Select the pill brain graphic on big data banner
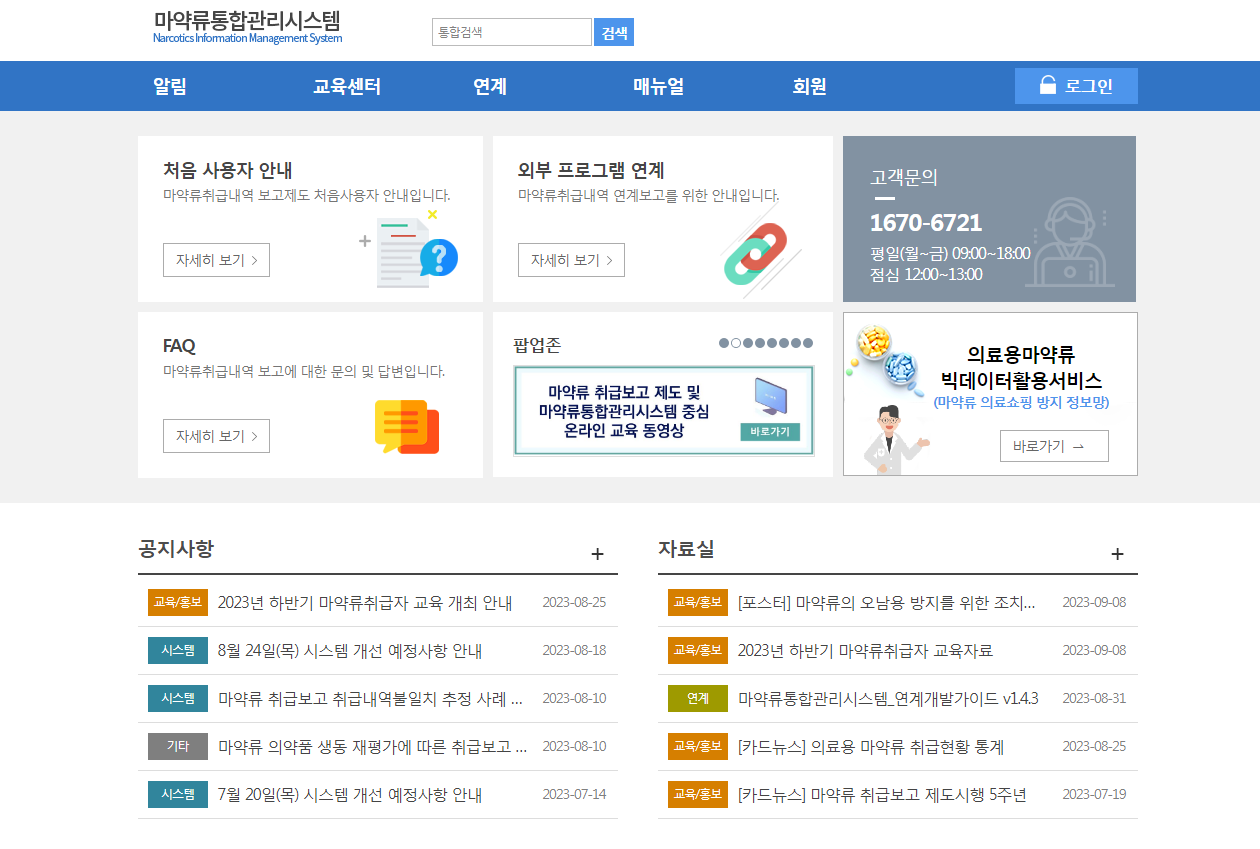The image size is (1260, 849). (x=886, y=354)
